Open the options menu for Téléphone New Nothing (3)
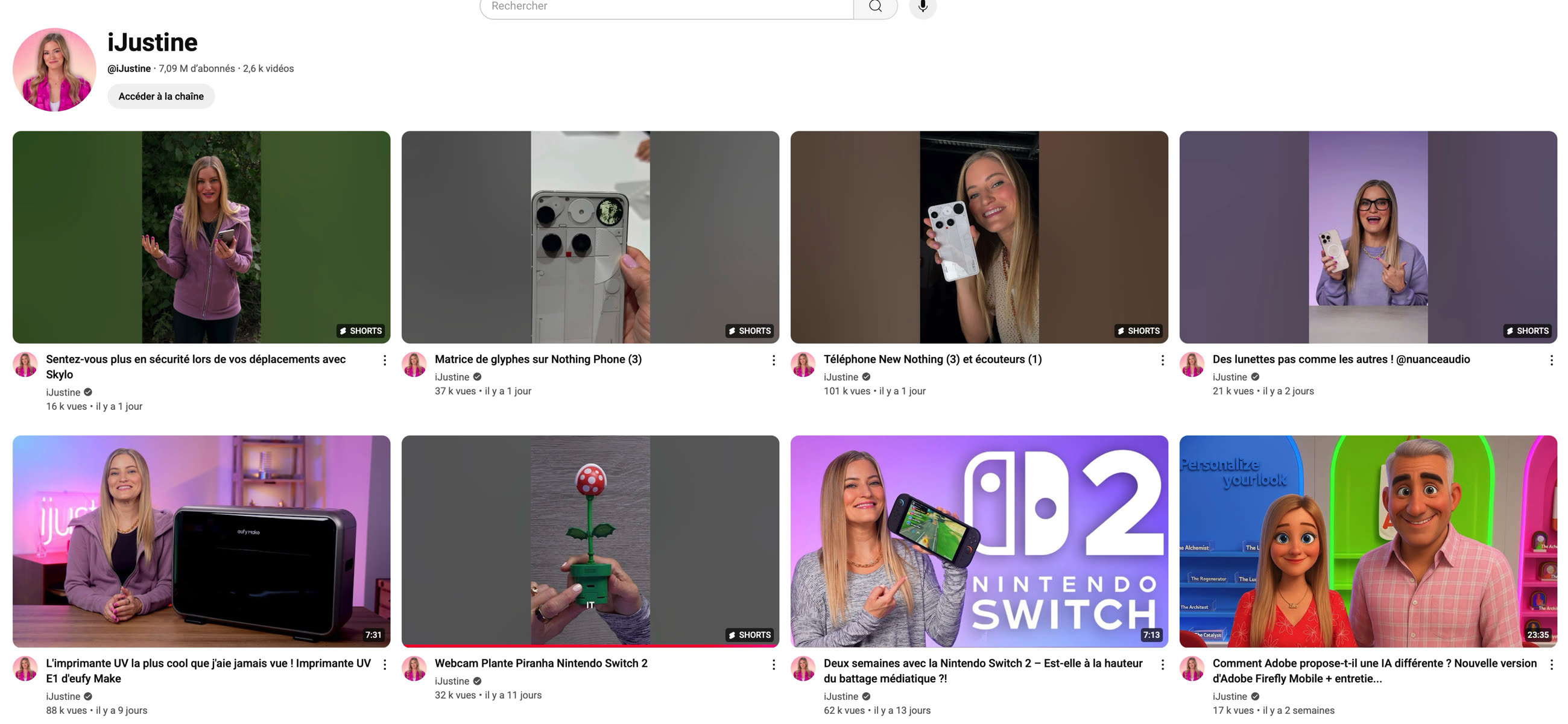Viewport: 1568px width, 724px height. [1163, 360]
